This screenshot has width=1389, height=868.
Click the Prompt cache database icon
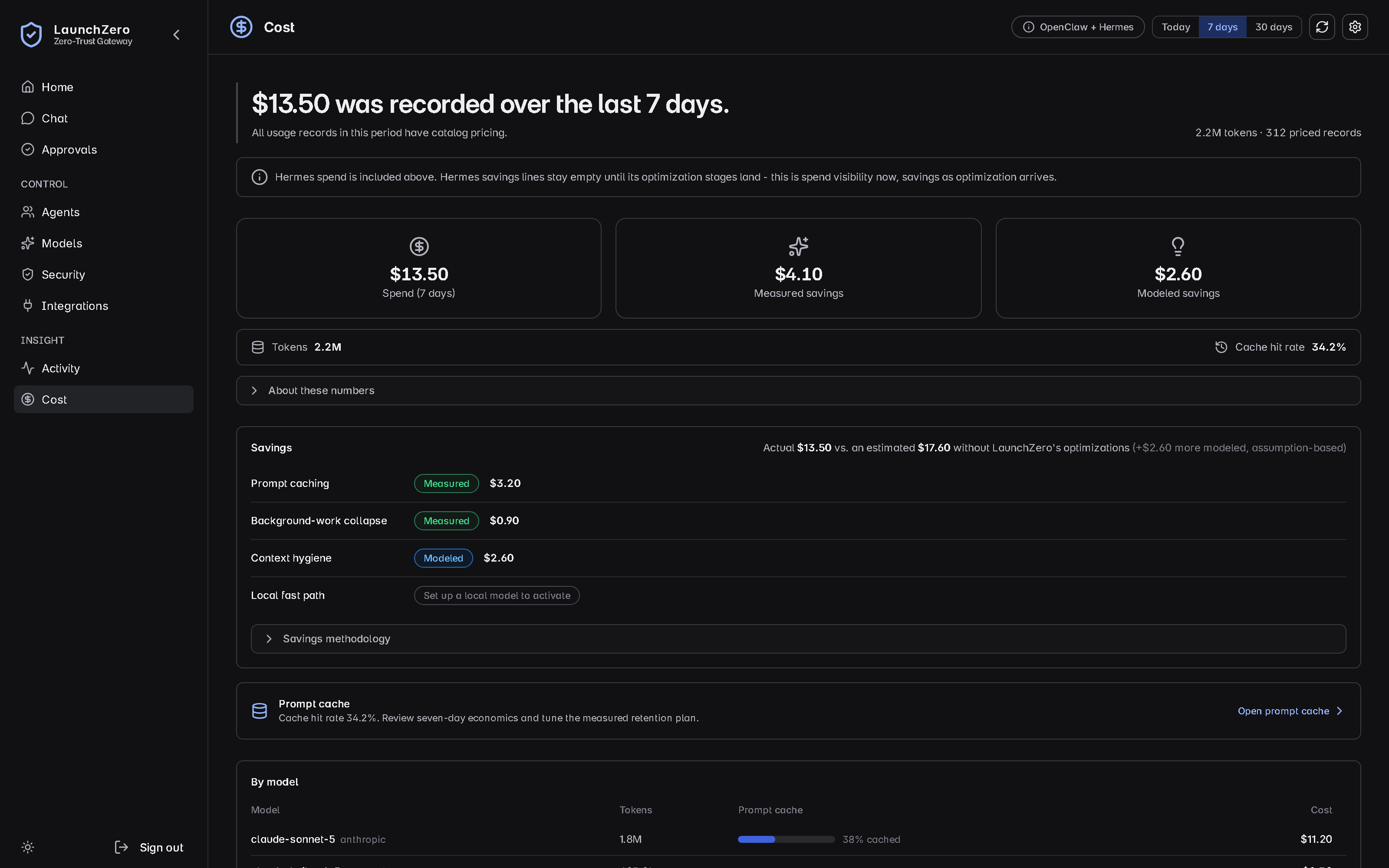[260, 711]
